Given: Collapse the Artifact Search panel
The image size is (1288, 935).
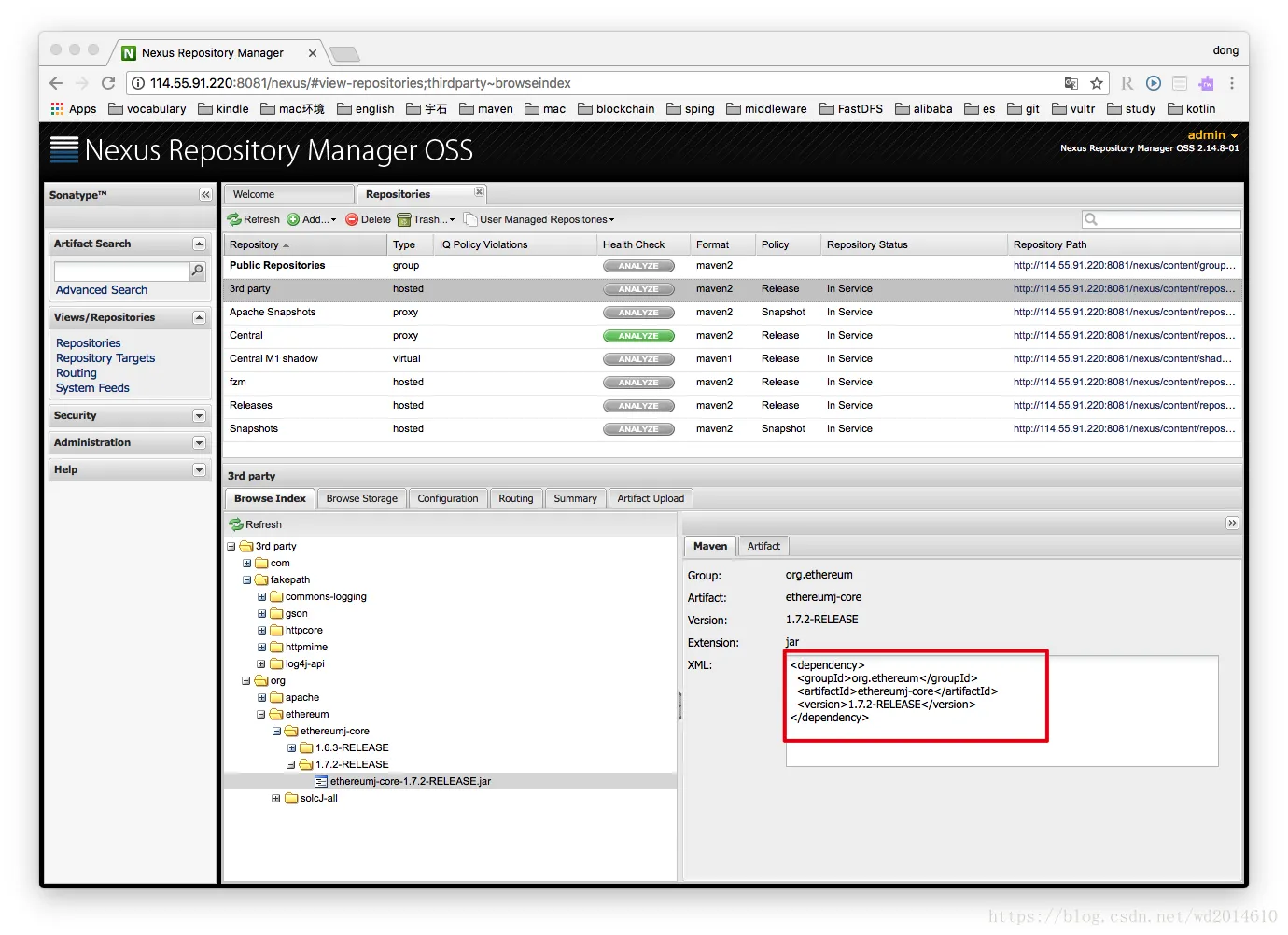Looking at the screenshot, I should tap(199, 244).
